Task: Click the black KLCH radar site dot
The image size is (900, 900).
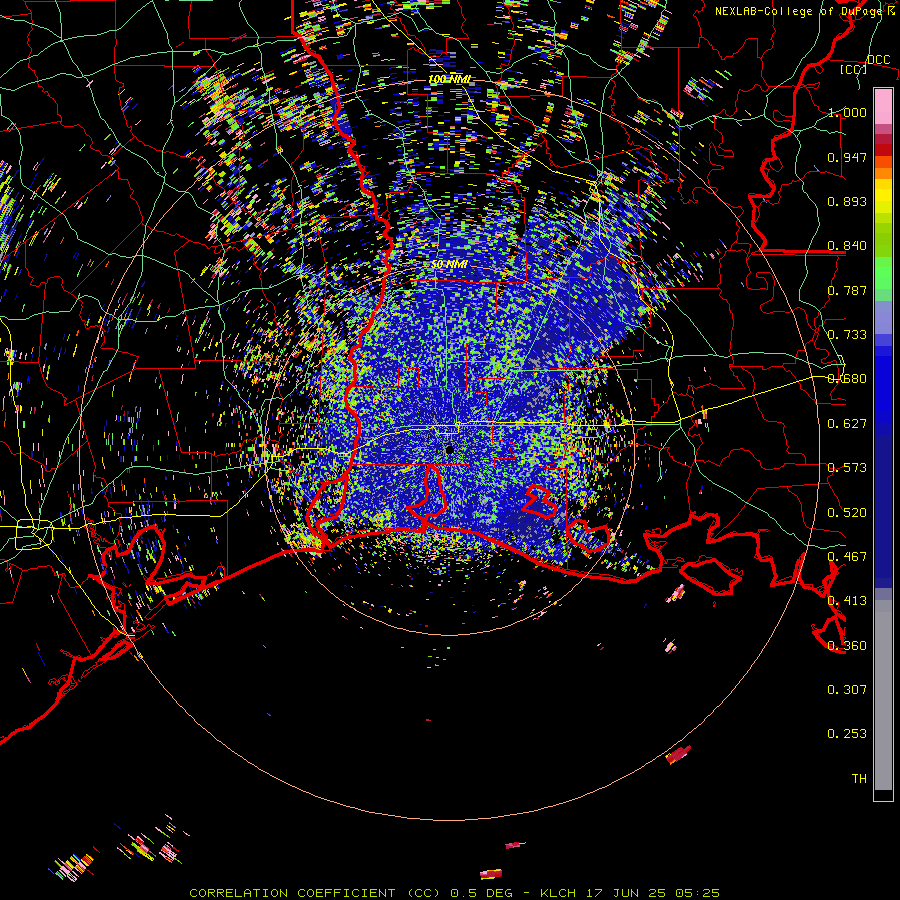Action: click(449, 449)
